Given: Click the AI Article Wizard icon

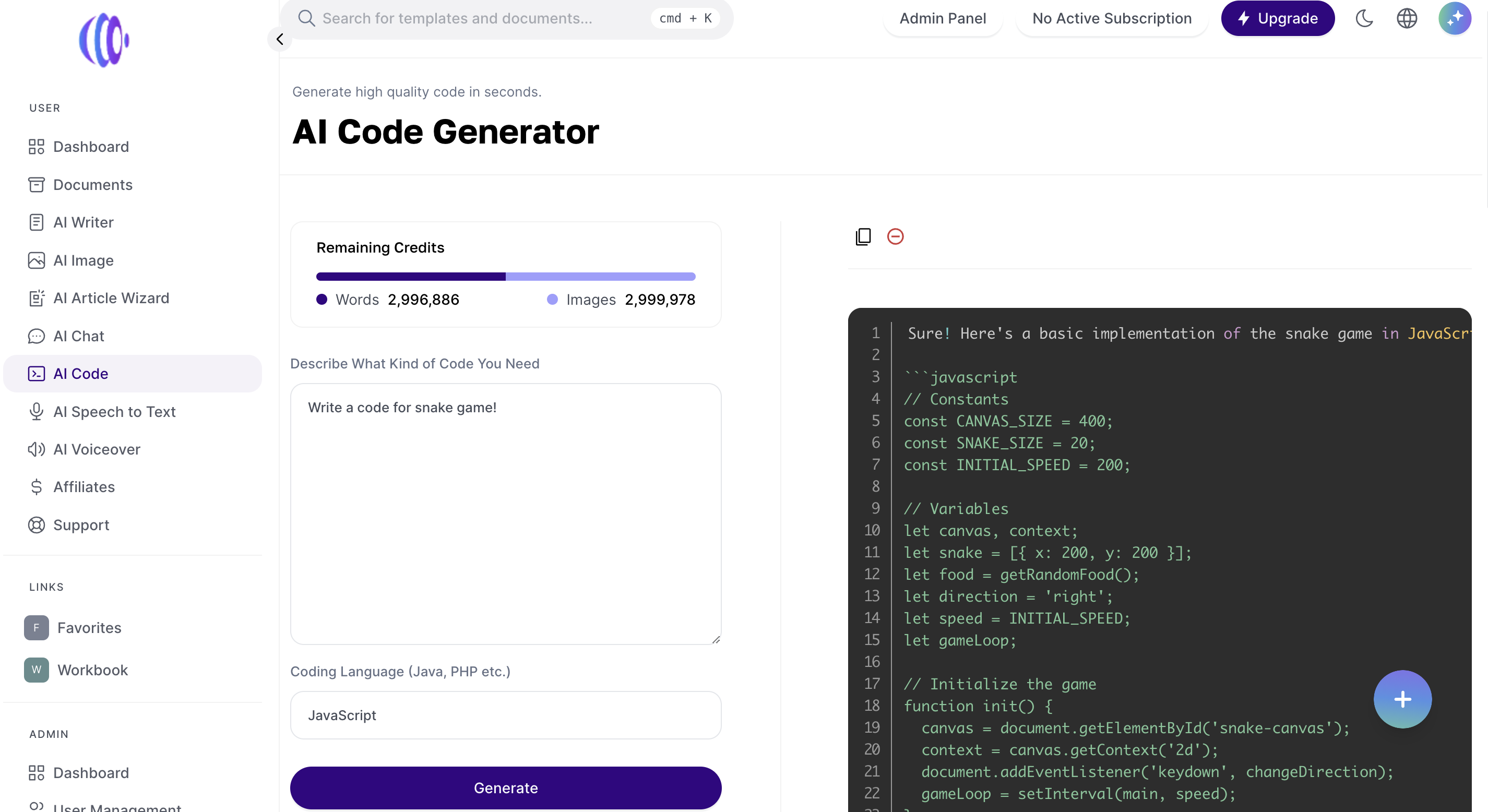Looking at the screenshot, I should [37, 298].
